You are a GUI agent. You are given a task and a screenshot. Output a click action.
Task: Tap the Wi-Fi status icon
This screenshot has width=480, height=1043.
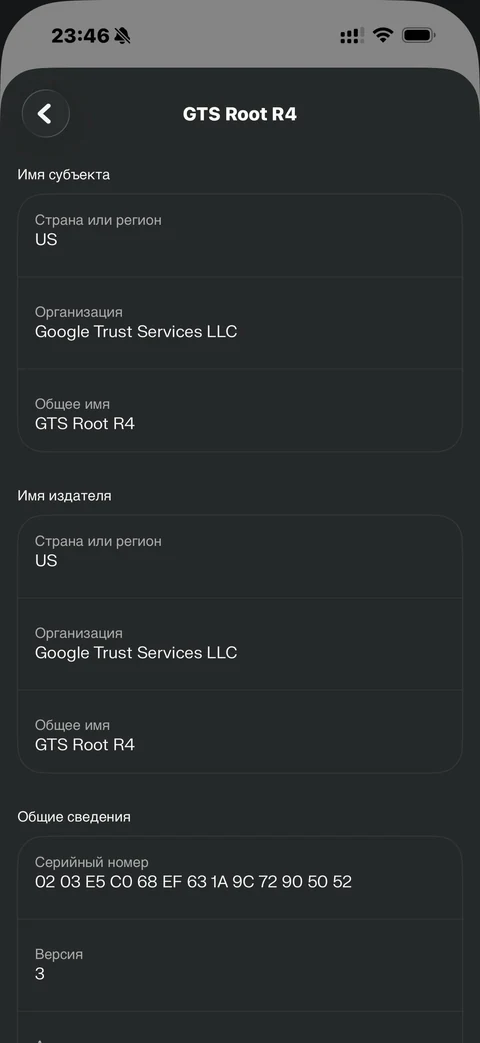tap(383, 35)
